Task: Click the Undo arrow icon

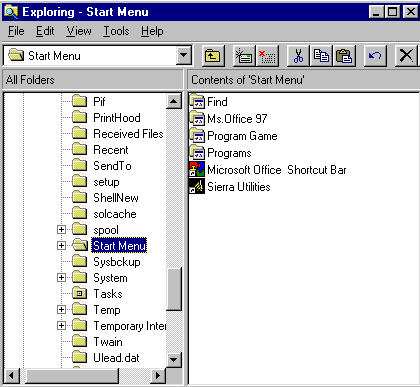Action: [375, 56]
